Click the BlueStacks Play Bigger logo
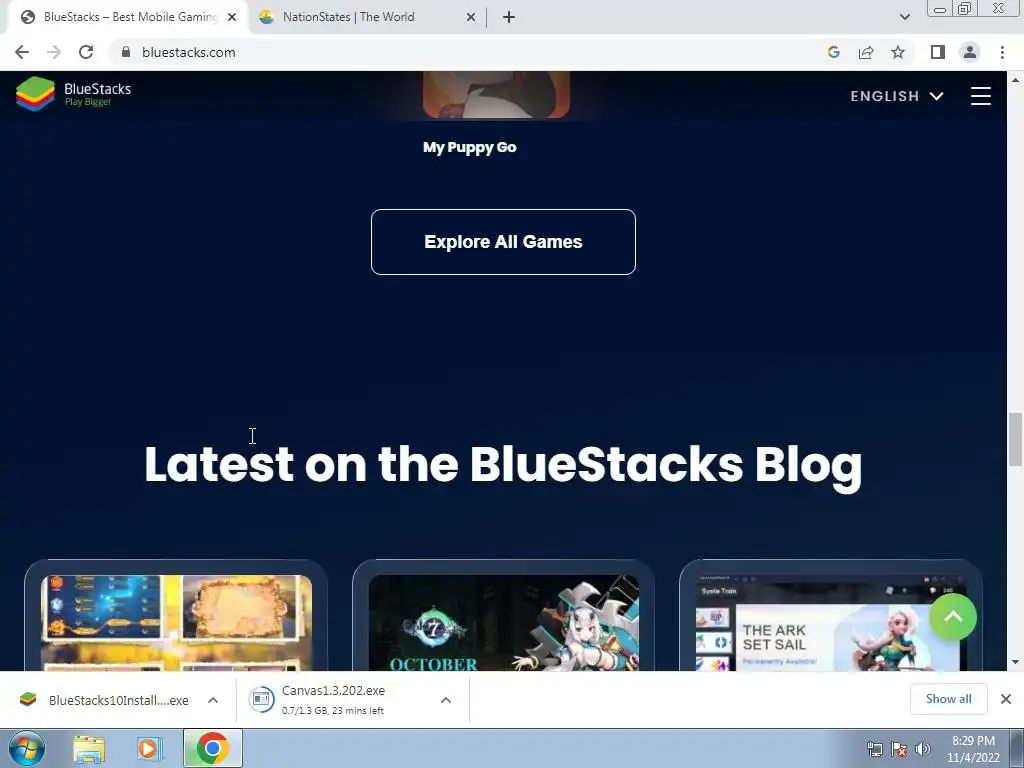 click(x=74, y=94)
